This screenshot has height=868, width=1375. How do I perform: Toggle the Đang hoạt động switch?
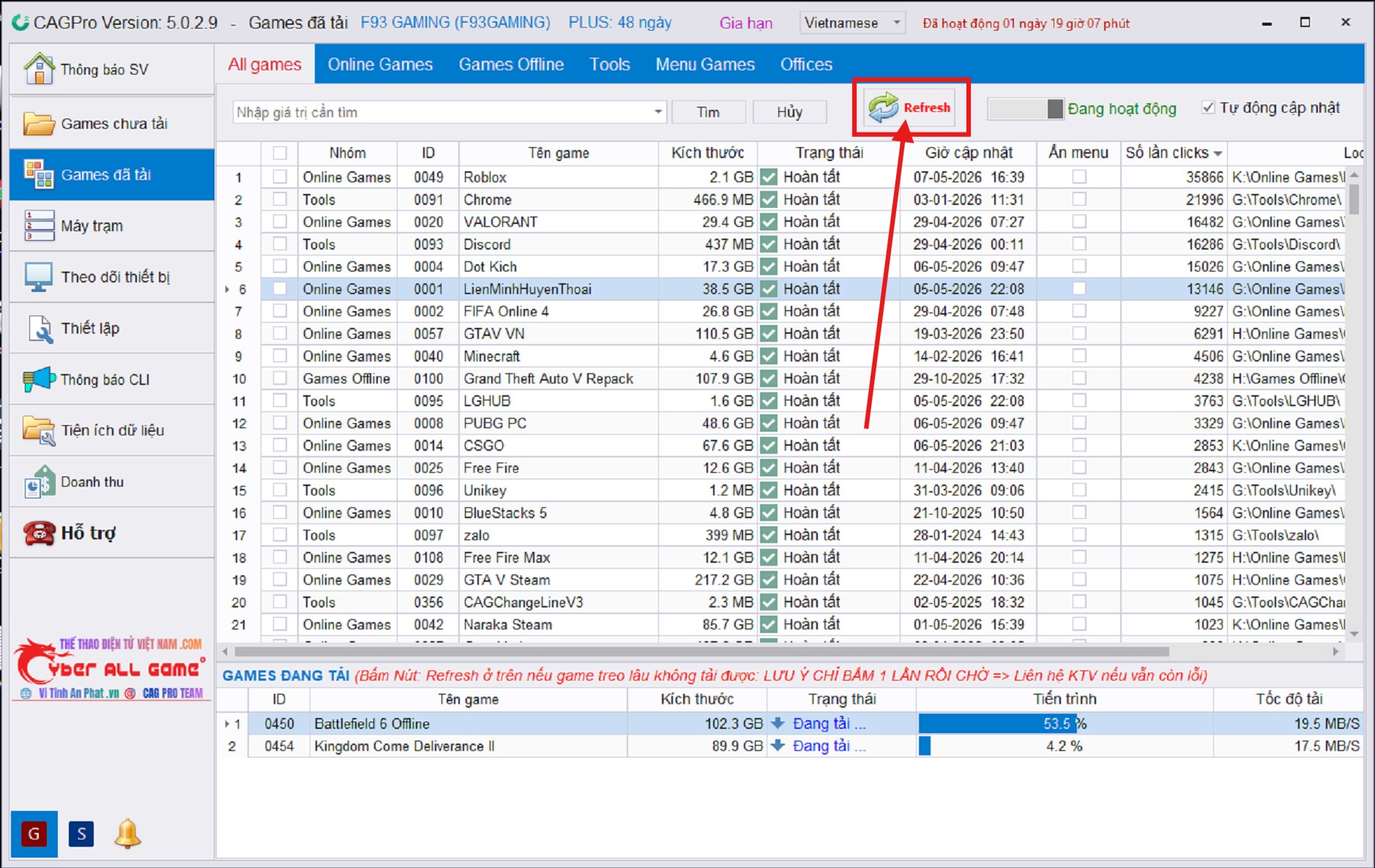(x=1025, y=109)
